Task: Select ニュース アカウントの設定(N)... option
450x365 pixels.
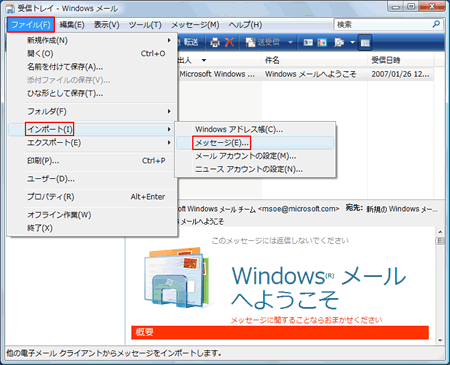Action: [x=255, y=169]
